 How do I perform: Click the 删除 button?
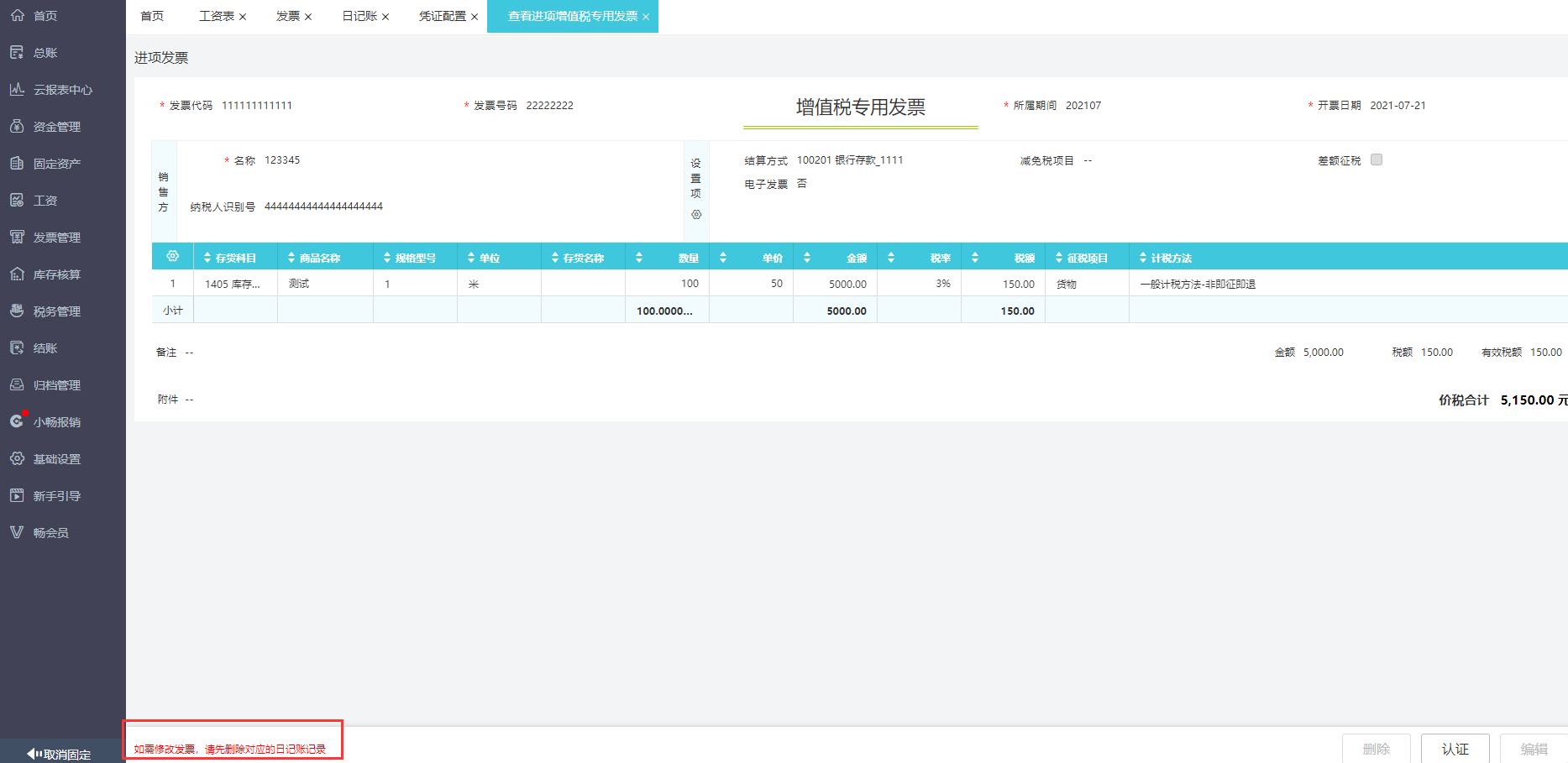click(x=1376, y=749)
